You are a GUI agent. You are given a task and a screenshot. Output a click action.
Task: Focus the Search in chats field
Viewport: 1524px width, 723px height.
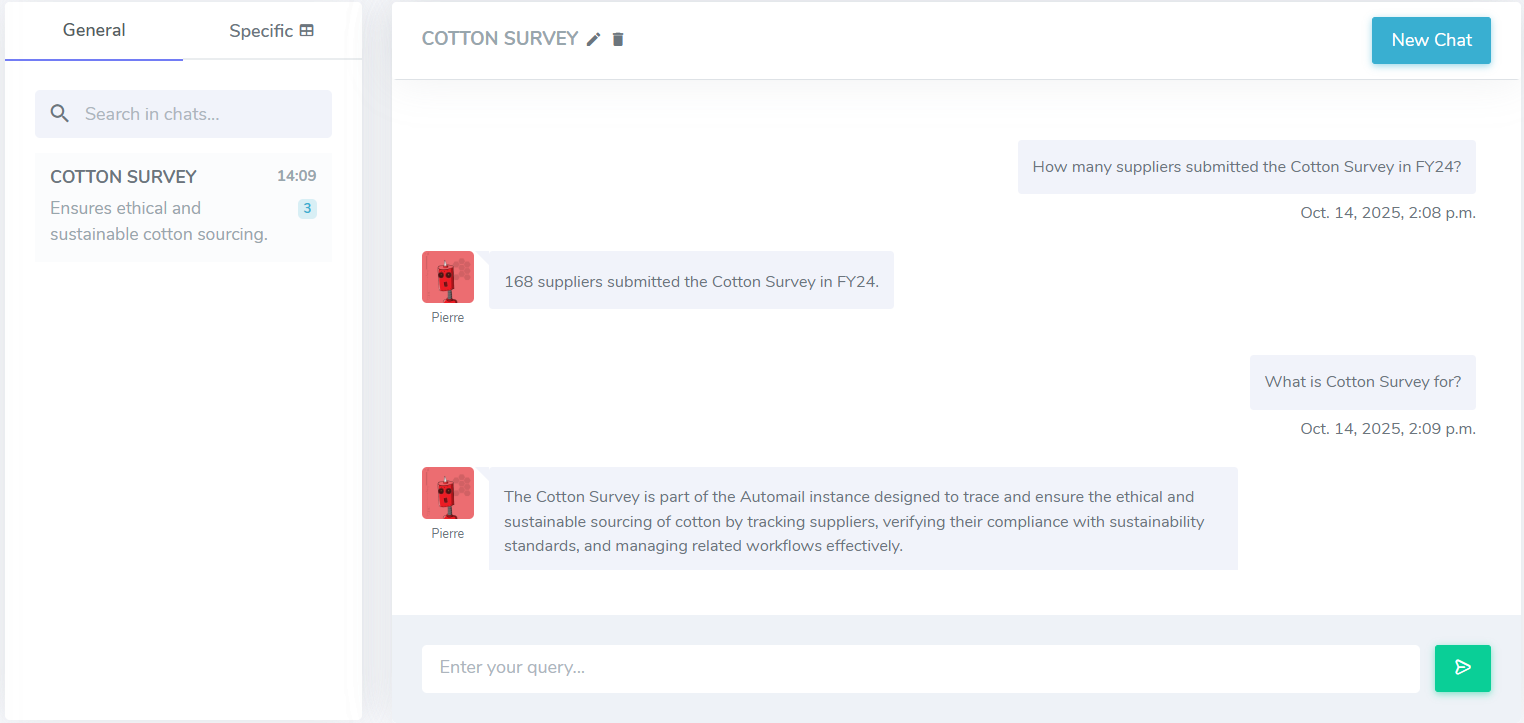pyautogui.click(x=200, y=114)
